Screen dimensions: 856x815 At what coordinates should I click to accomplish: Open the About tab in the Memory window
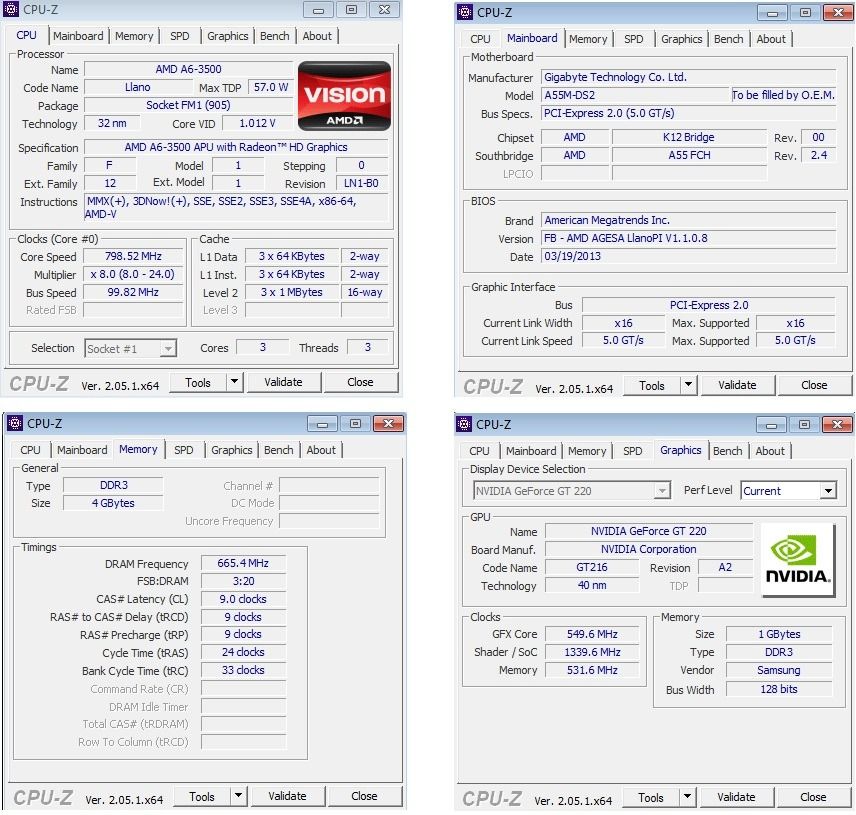[321, 450]
